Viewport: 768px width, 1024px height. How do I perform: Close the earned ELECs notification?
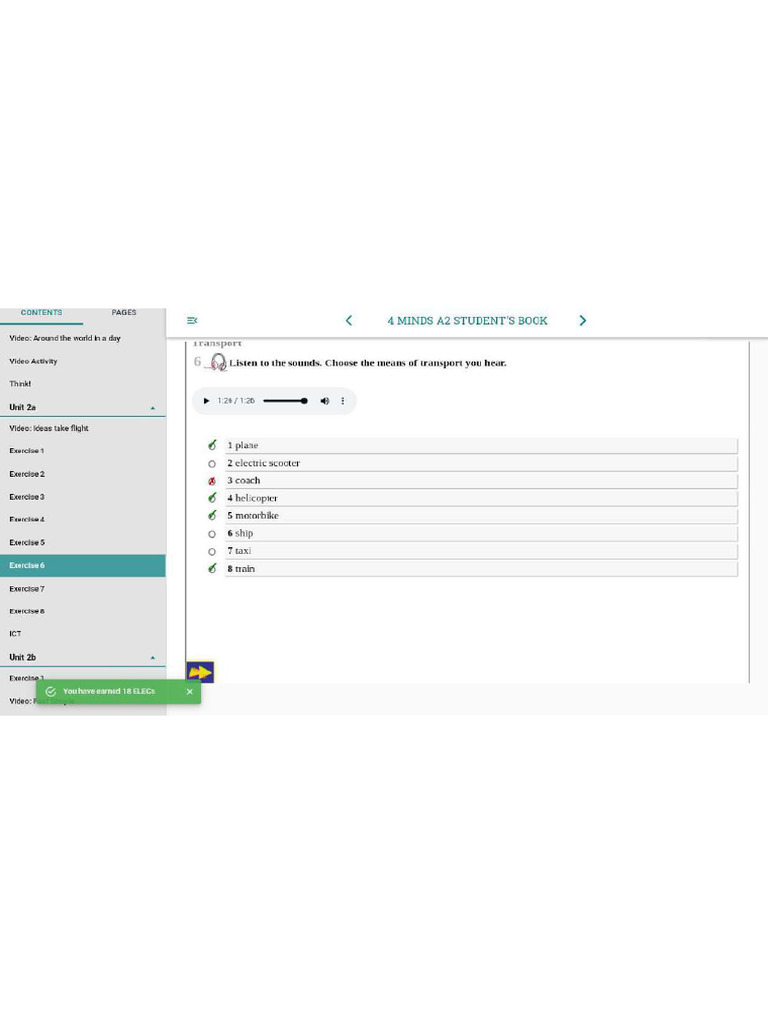pyautogui.click(x=189, y=691)
